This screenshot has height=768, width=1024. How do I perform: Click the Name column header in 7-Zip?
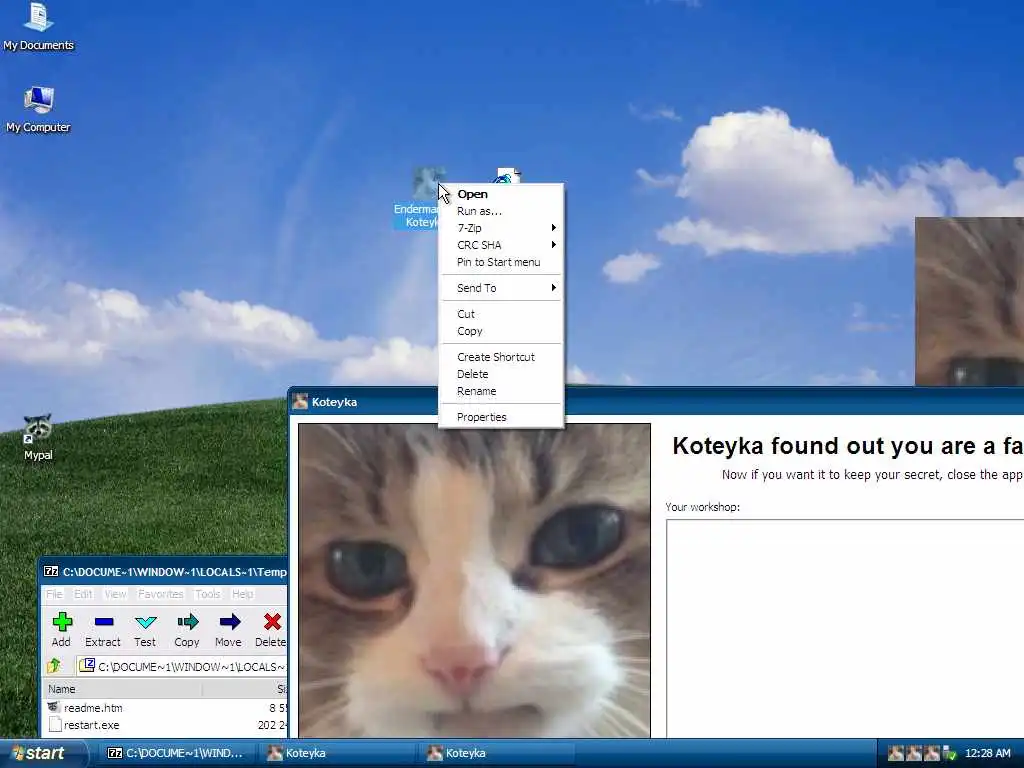pyautogui.click(x=123, y=689)
